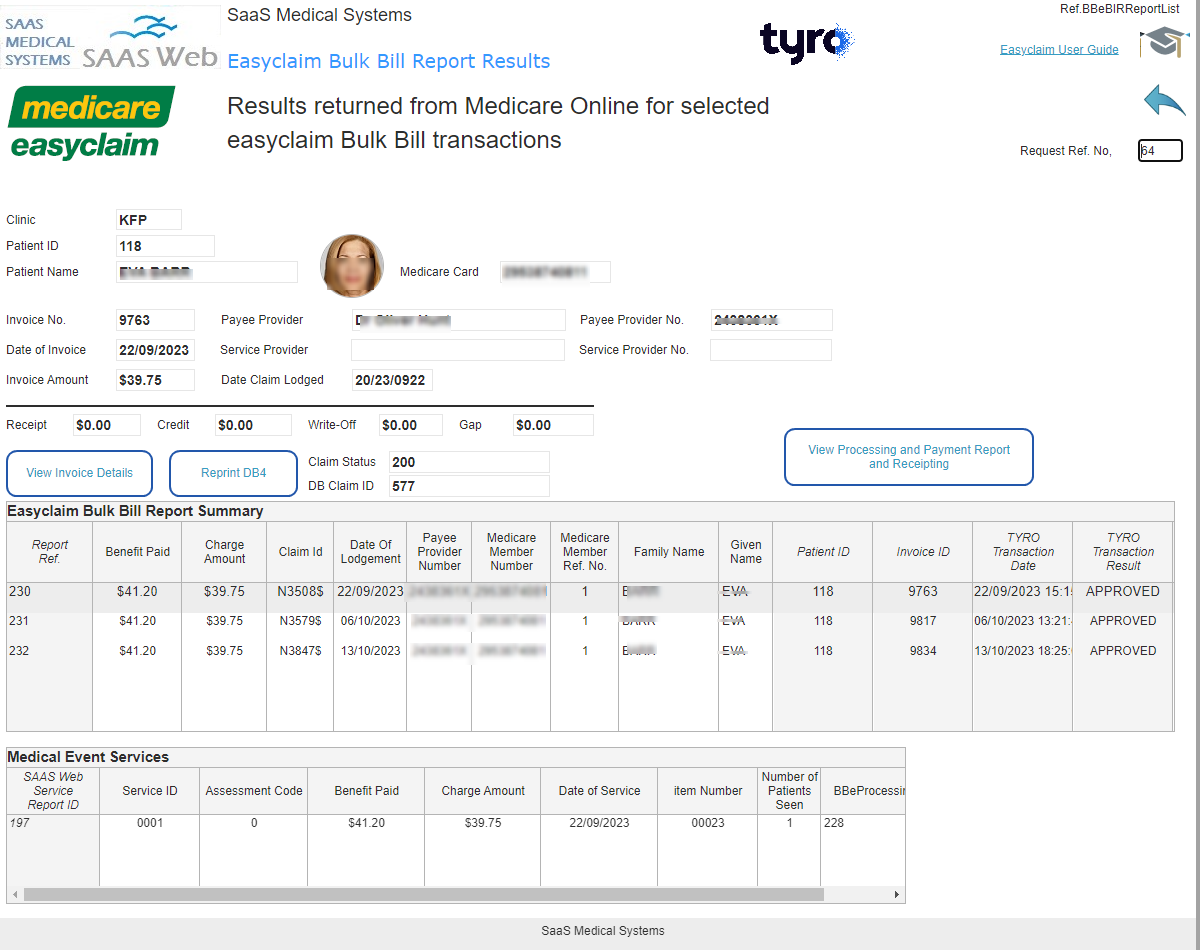The width and height of the screenshot is (1200, 950).
Task: Click the Reprint DB4 button
Action: tap(233, 473)
